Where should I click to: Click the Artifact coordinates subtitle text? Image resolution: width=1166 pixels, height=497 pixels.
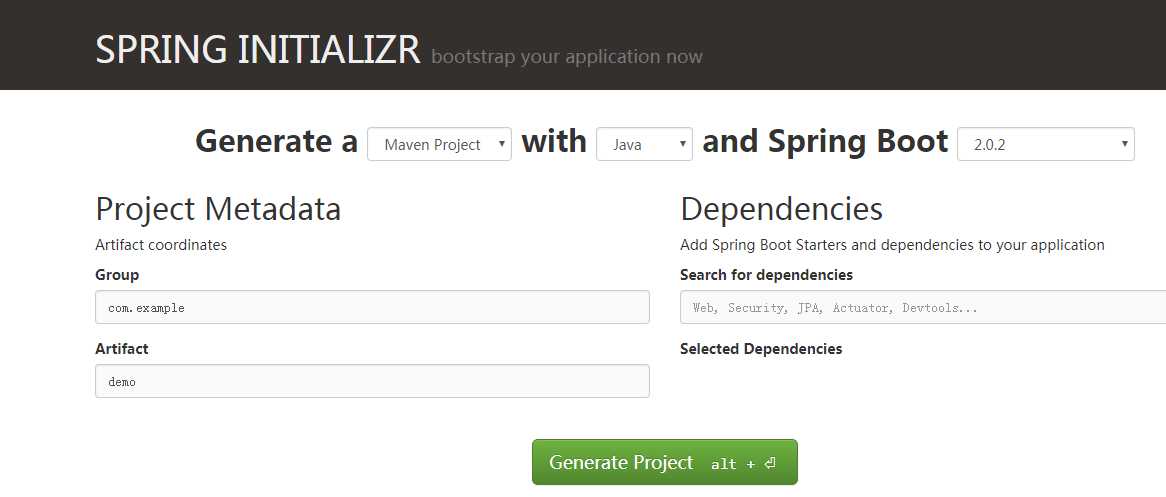(x=161, y=244)
